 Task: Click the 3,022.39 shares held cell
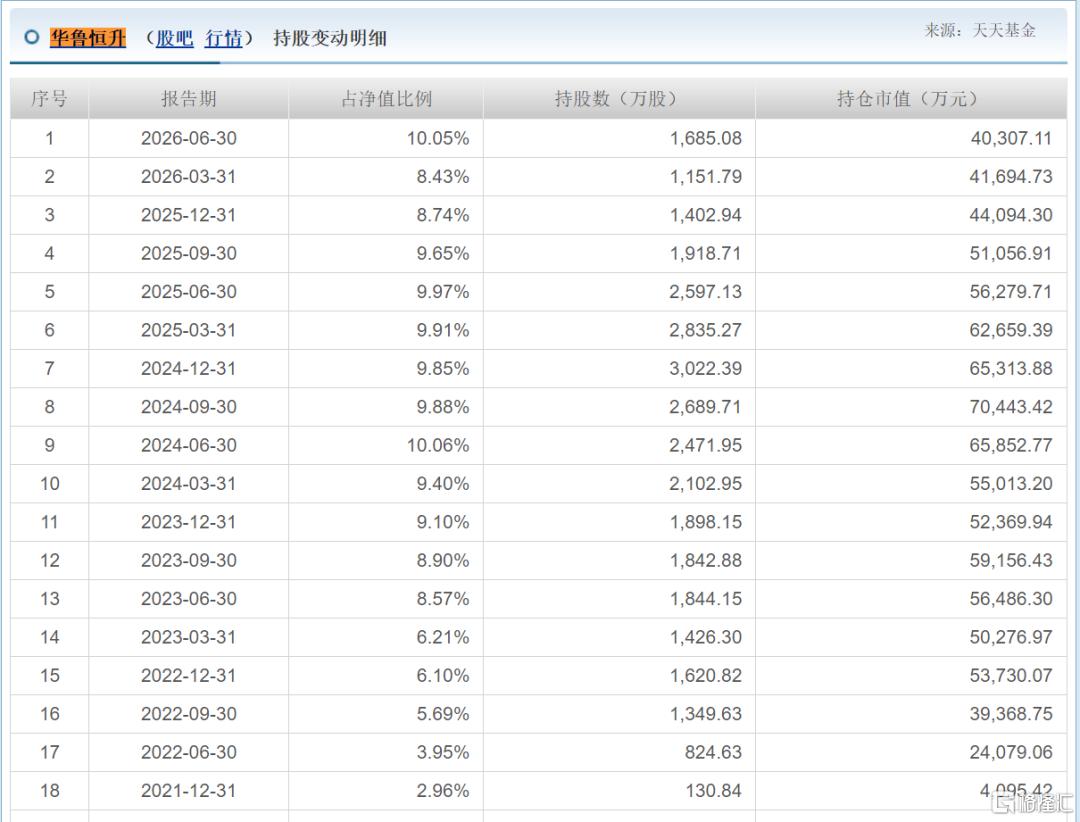[619, 369]
